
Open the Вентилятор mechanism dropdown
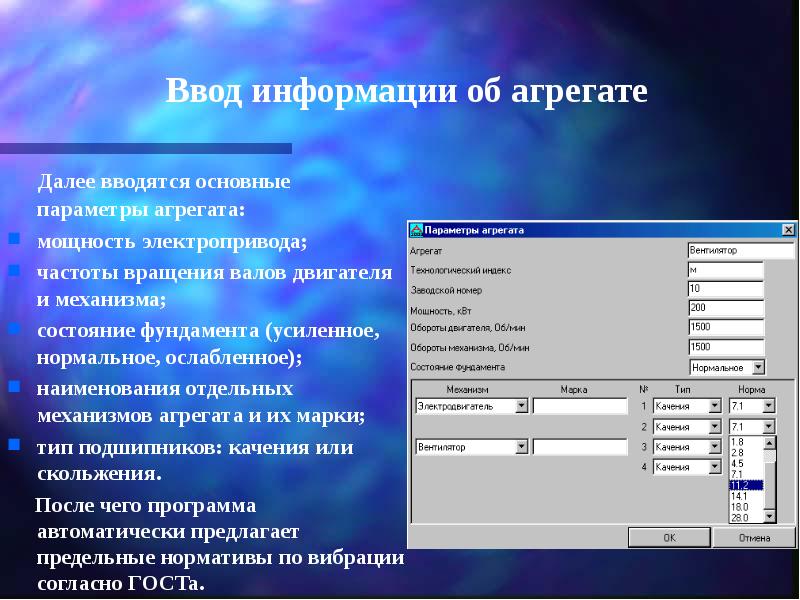click(x=521, y=447)
